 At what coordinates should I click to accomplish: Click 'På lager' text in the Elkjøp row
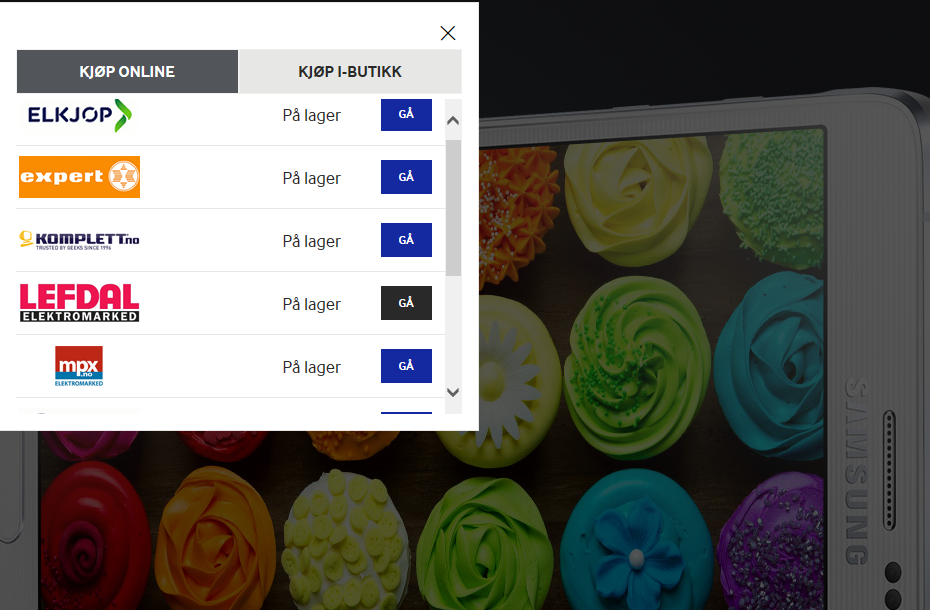(x=311, y=115)
